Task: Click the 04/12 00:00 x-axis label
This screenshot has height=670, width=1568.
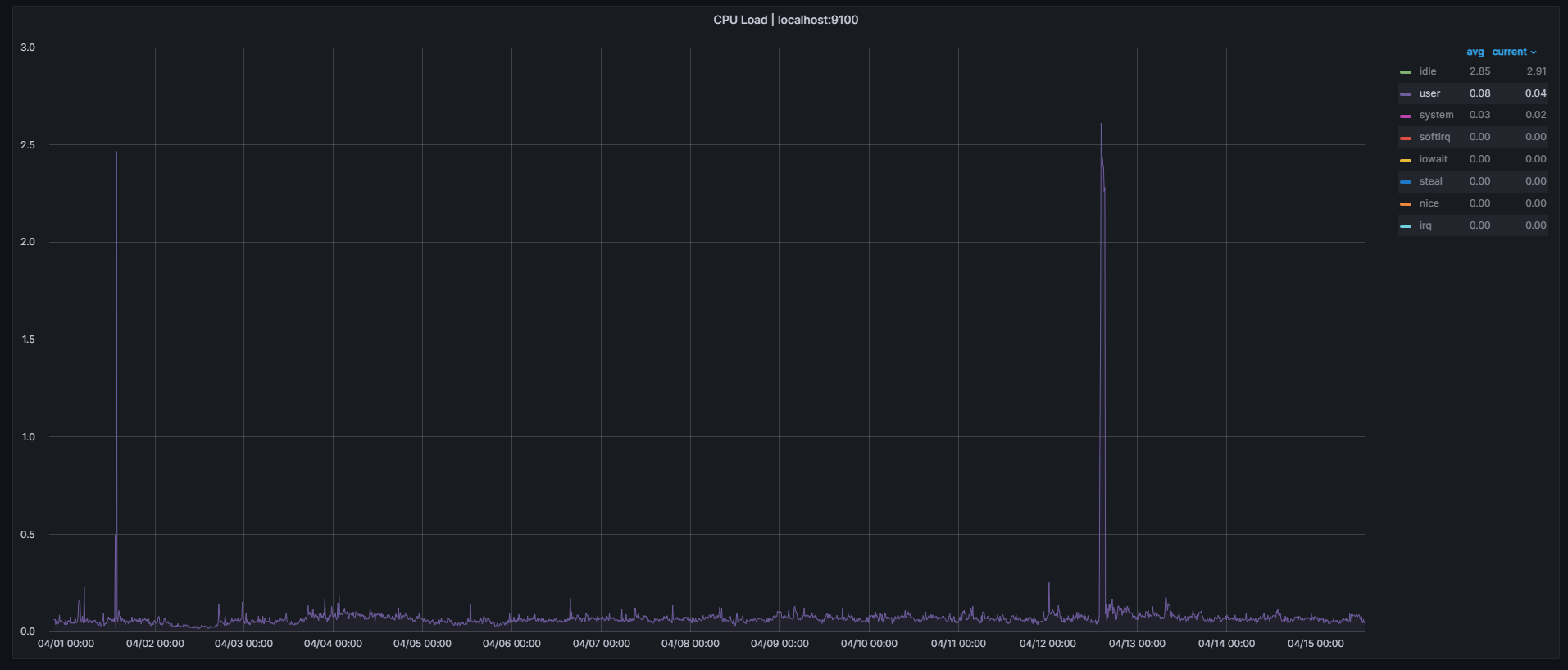Action: (x=1048, y=644)
